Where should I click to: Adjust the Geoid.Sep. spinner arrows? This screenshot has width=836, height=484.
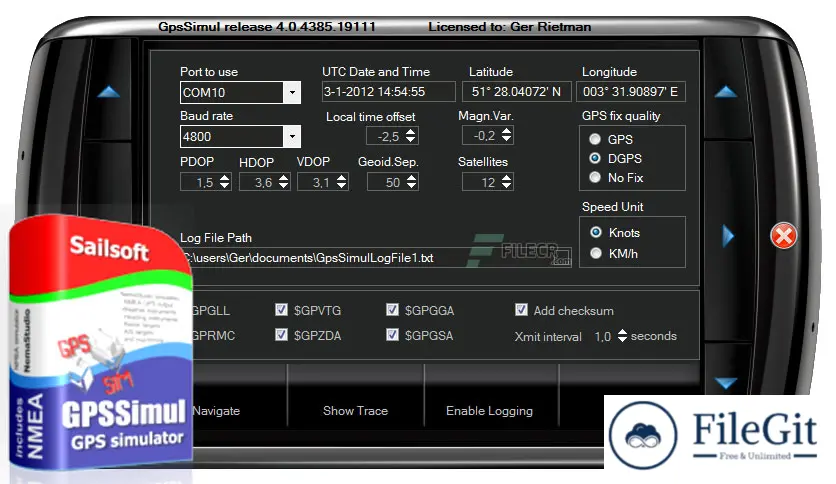click(x=411, y=182)
